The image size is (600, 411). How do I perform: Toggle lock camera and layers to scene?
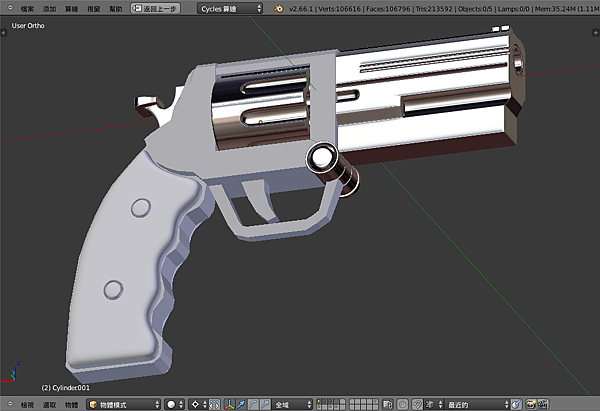(x=387, y=404)
